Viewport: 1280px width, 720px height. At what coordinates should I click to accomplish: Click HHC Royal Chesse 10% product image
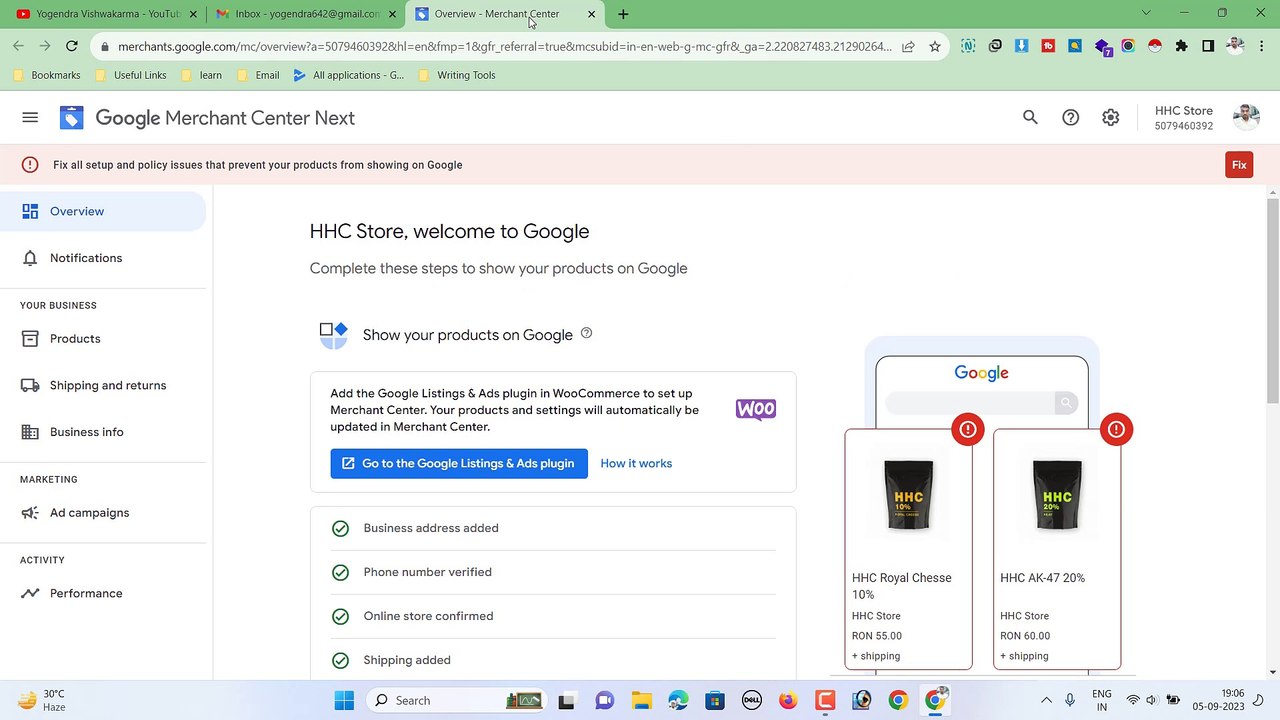908,495
